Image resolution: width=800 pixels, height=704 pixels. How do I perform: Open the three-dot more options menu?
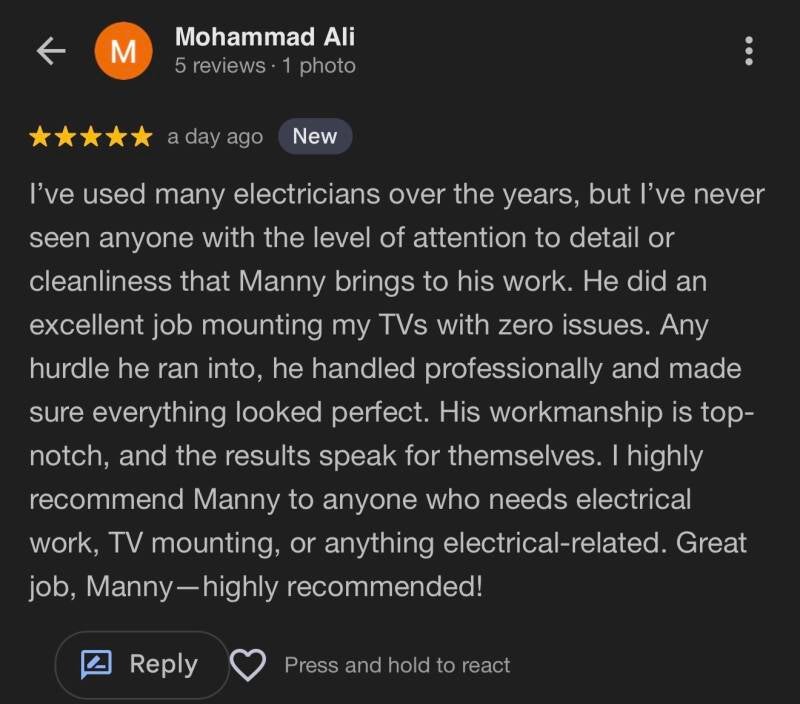(749, 52)
